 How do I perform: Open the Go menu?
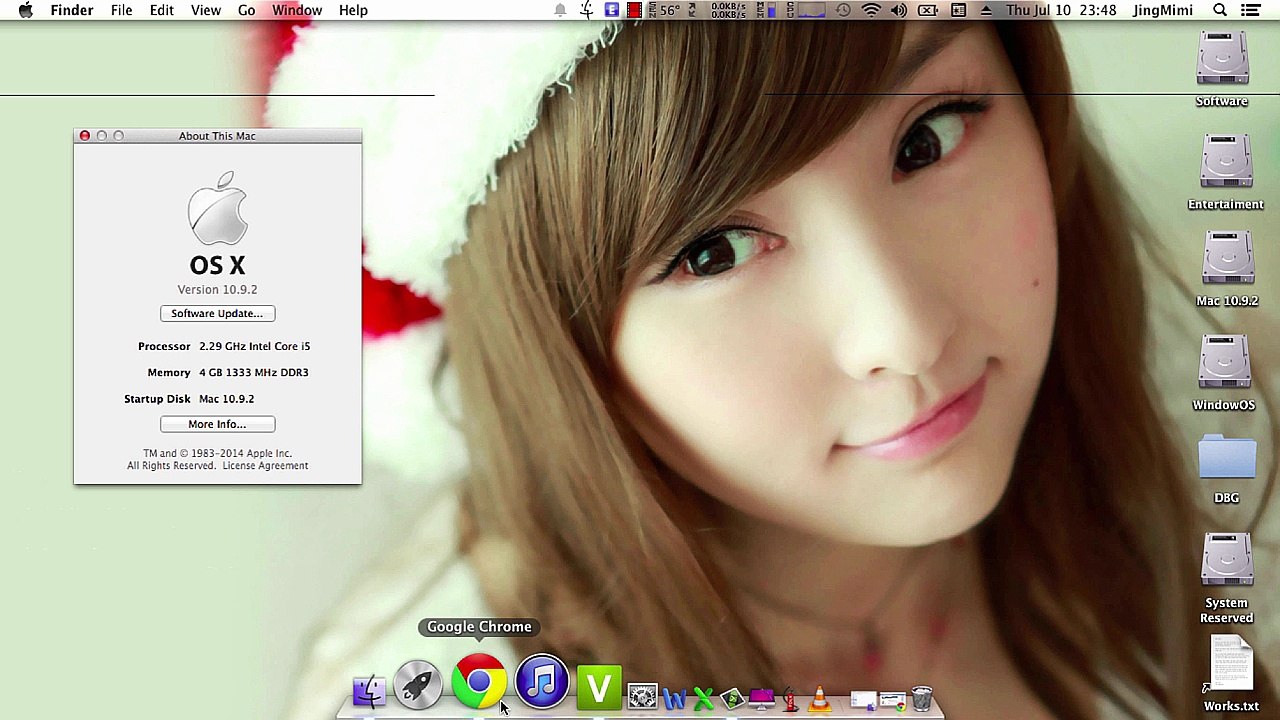pyautogui.click(x=246, y=10)
